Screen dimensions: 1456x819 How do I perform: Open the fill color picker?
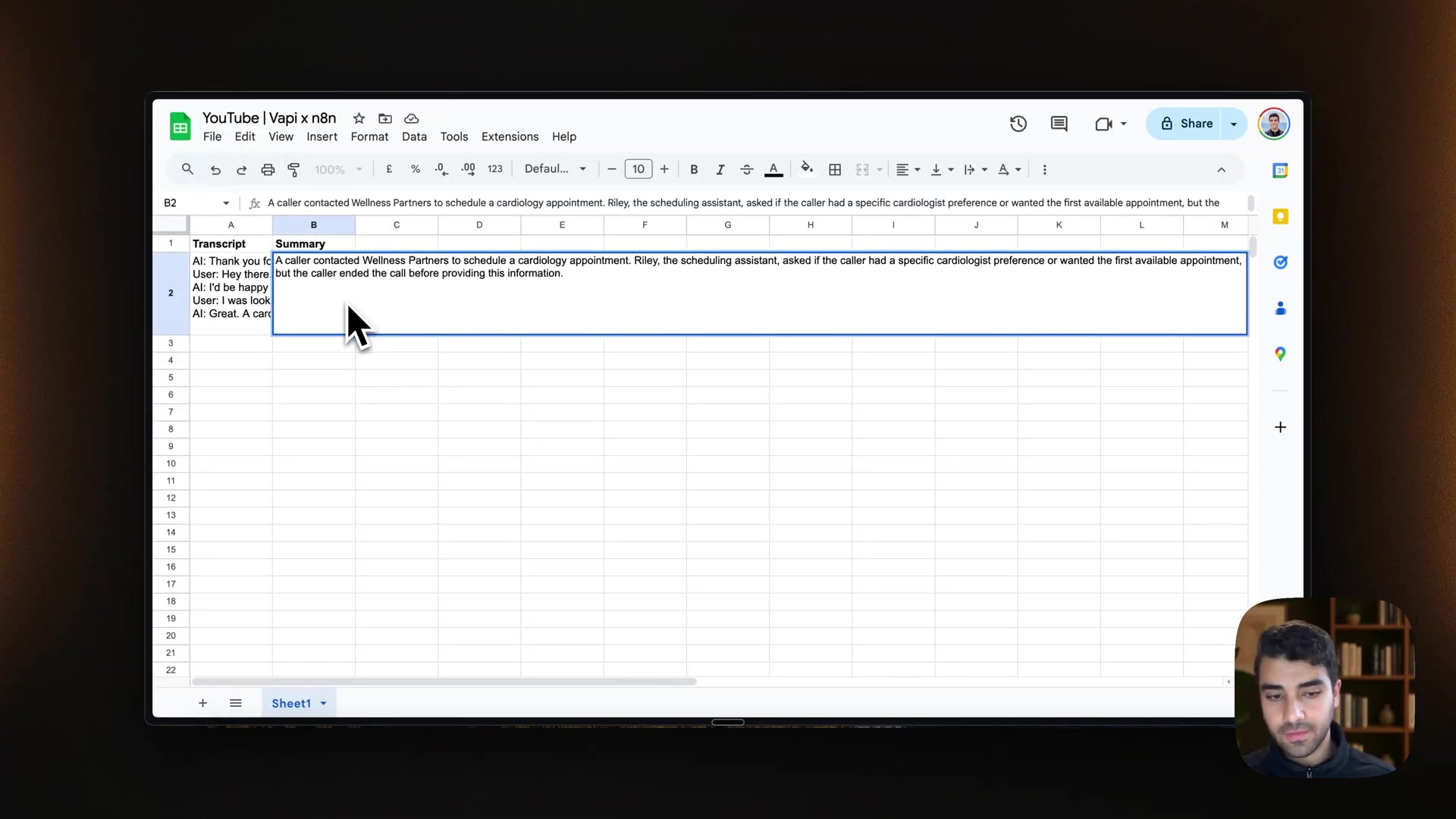(x=807, y=169)
